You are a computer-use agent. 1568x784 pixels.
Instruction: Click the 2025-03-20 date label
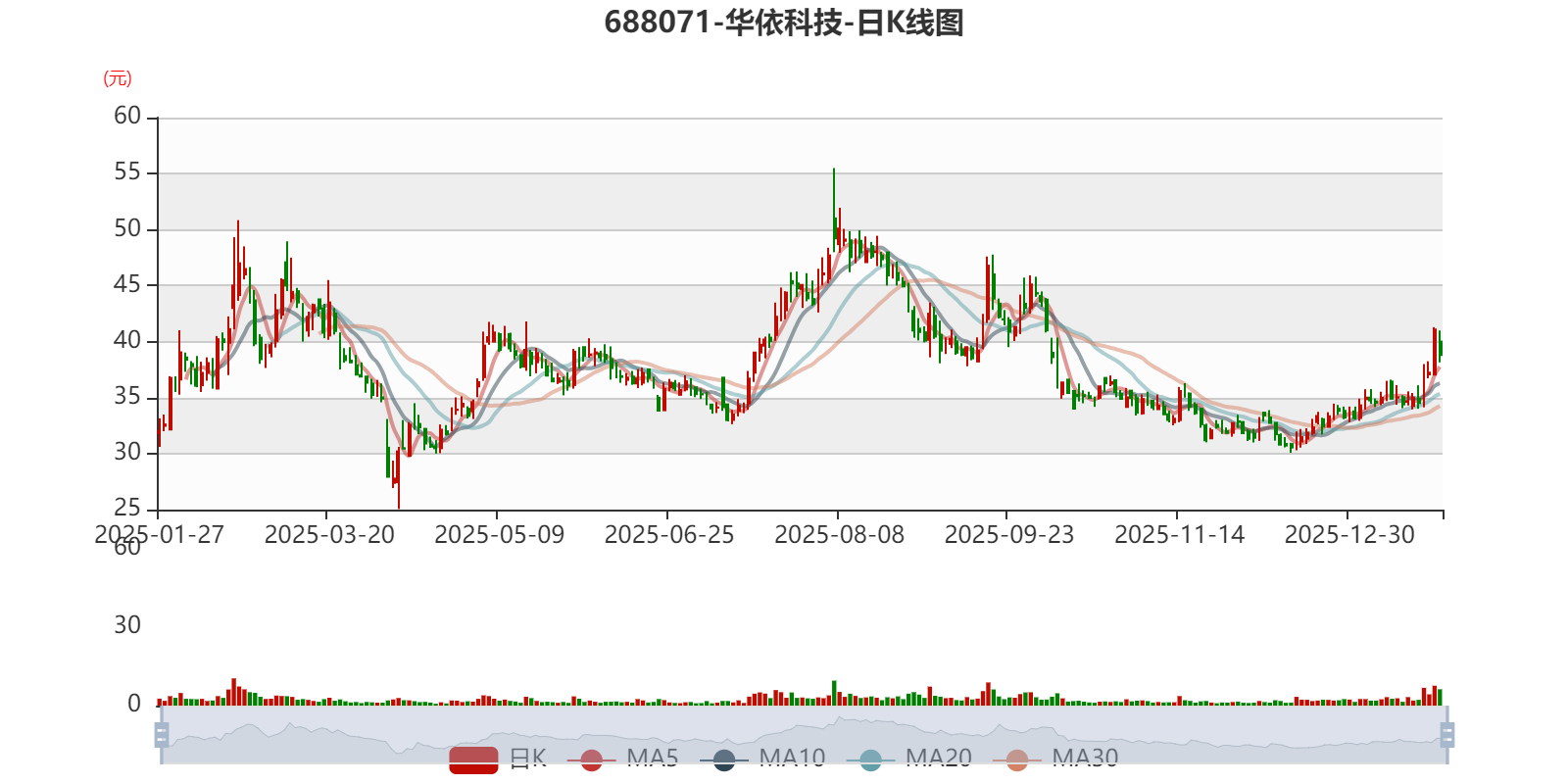tap(329, 535)
